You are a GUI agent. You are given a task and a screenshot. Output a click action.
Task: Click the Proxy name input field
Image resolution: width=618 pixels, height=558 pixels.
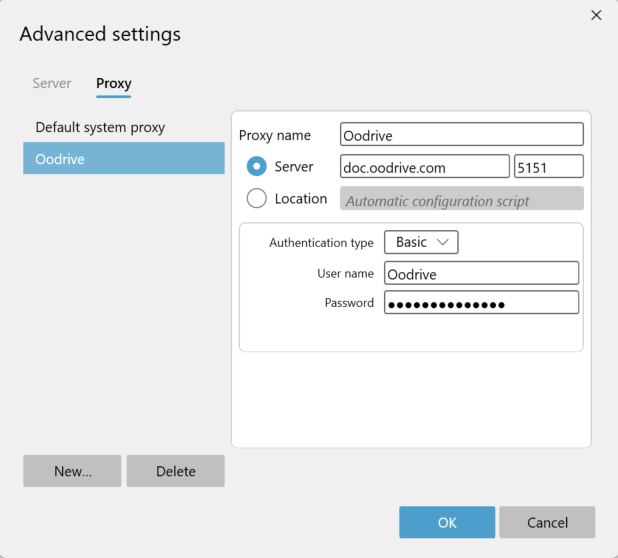[462, 134]
